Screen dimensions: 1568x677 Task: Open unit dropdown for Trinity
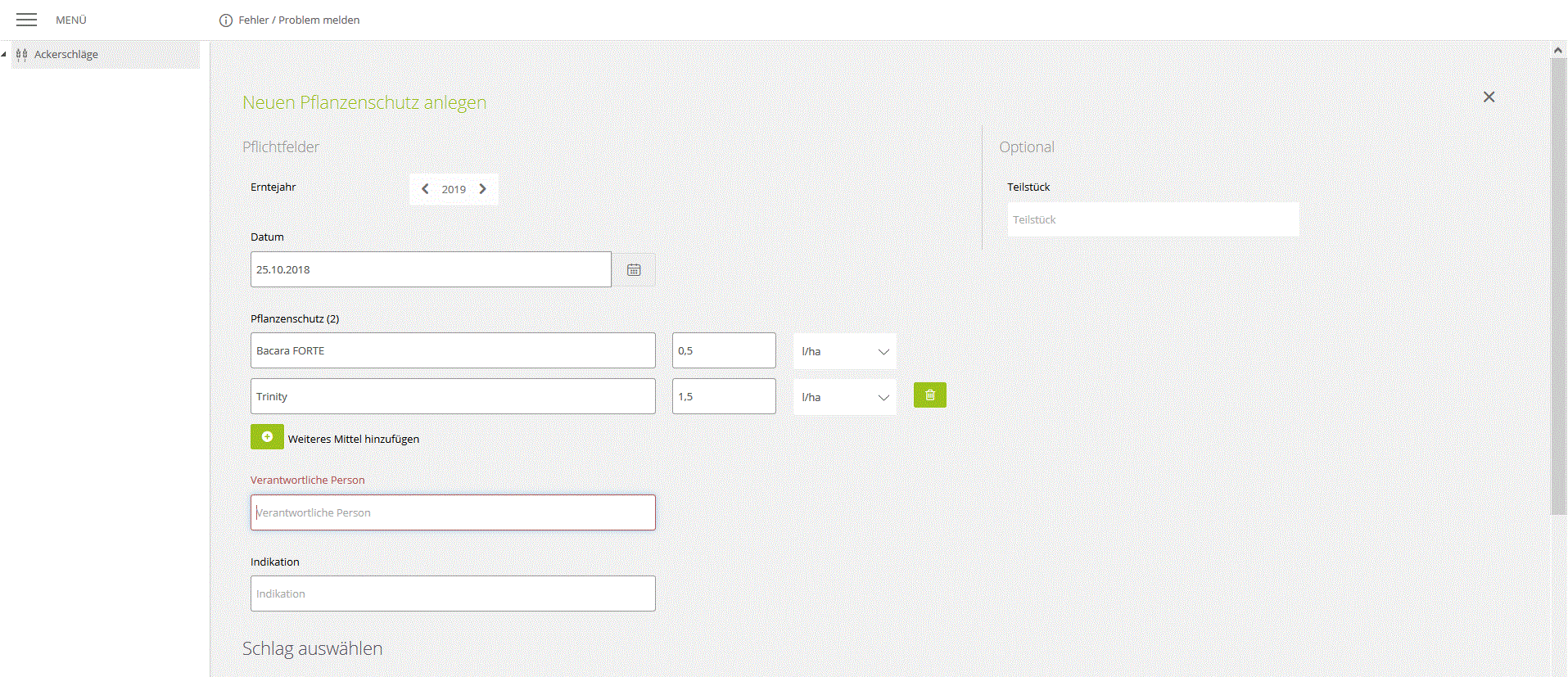click(845, 397)
